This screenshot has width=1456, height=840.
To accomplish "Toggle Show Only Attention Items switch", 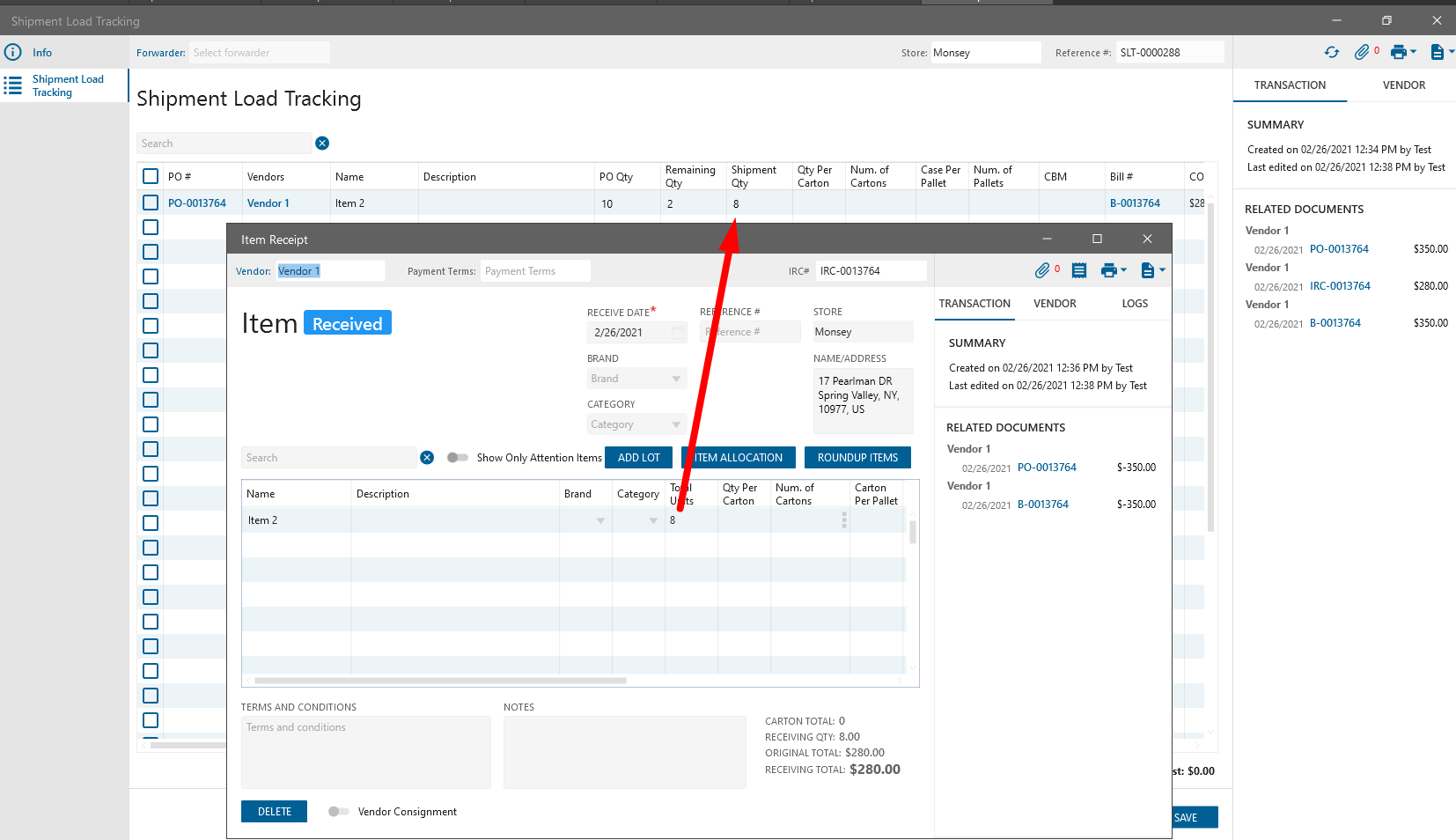I will (457, 458).
